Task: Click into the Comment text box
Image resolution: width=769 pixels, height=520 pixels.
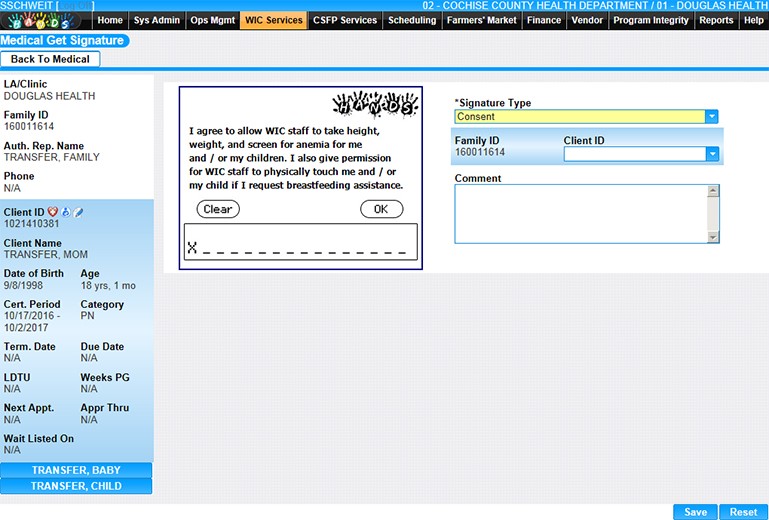Action: pos(580,214)
